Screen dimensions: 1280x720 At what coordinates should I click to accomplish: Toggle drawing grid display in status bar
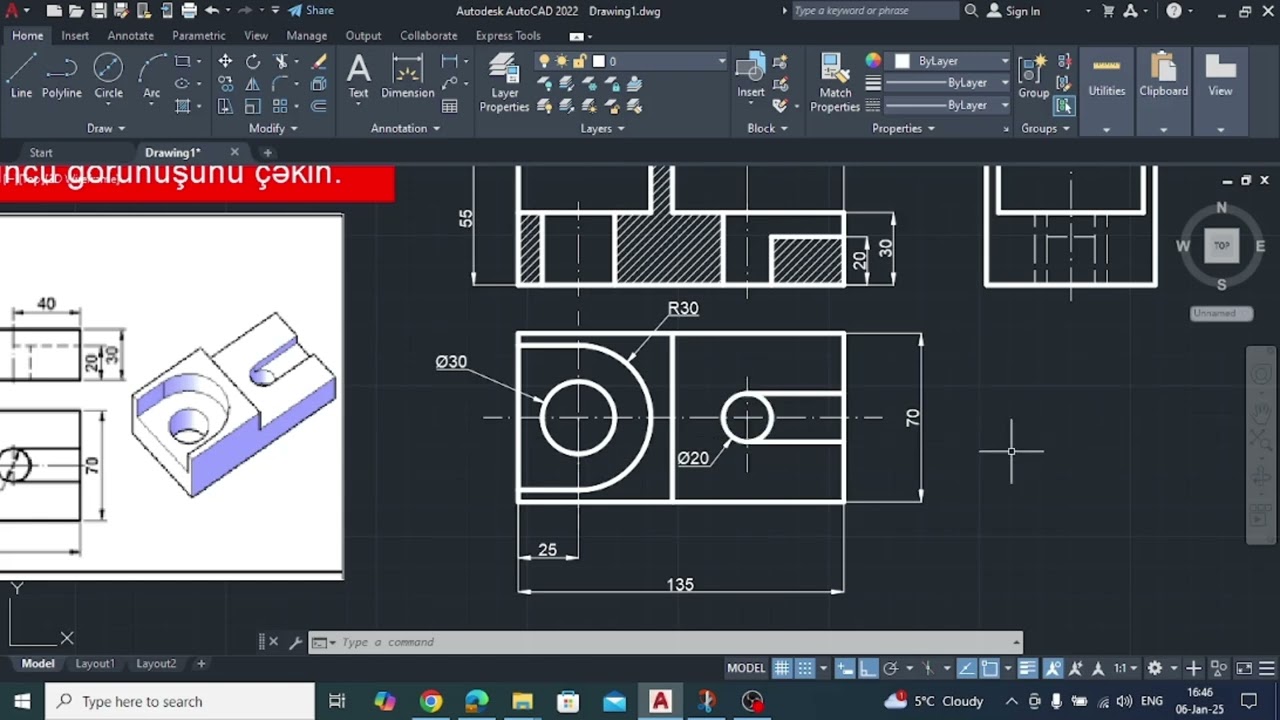click(x=782, y=668)
